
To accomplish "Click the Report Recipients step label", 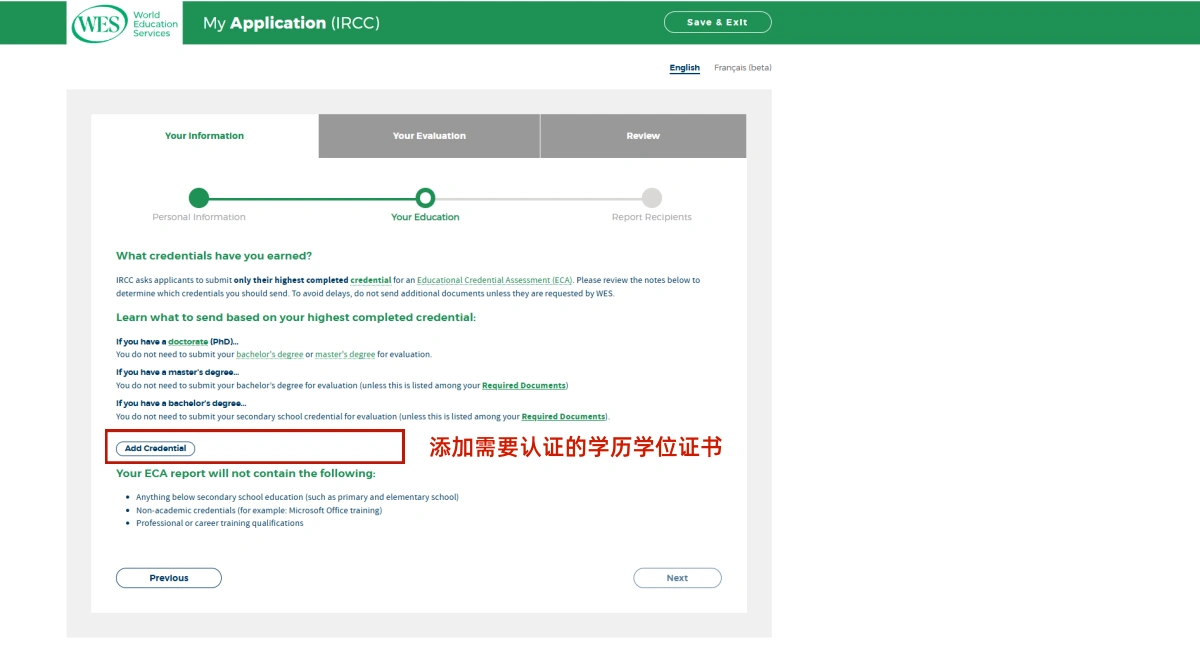I will (x=652, y=217).
